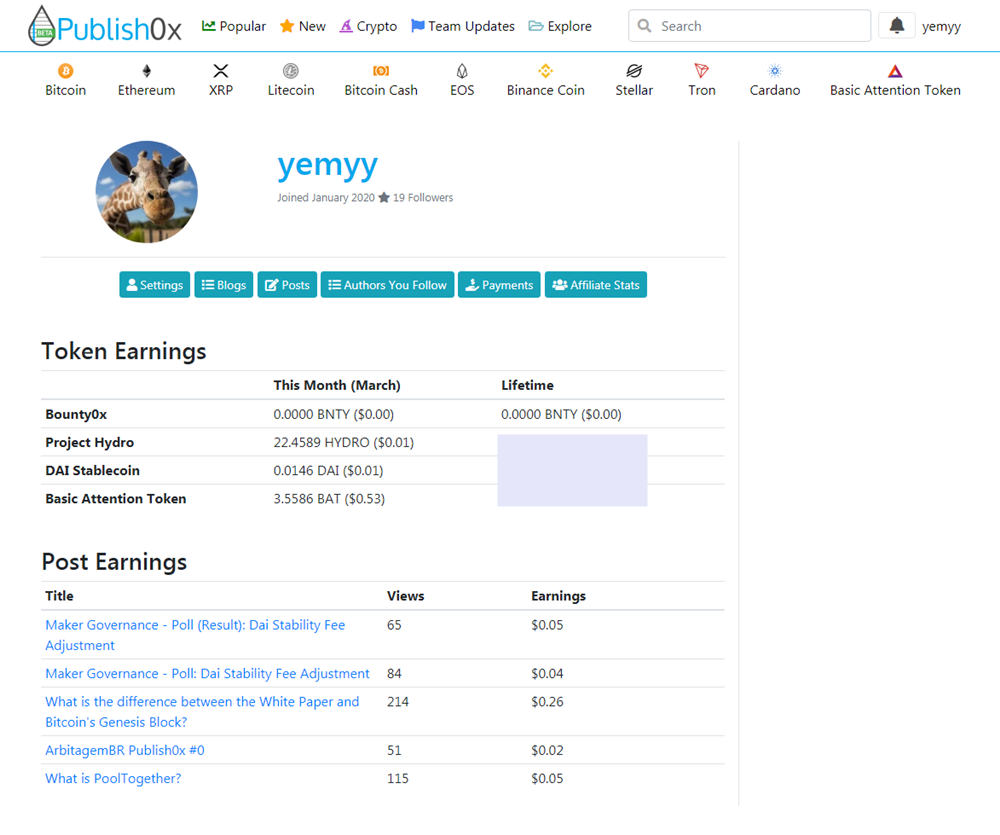Open the Blogs button

click(224, 284)
